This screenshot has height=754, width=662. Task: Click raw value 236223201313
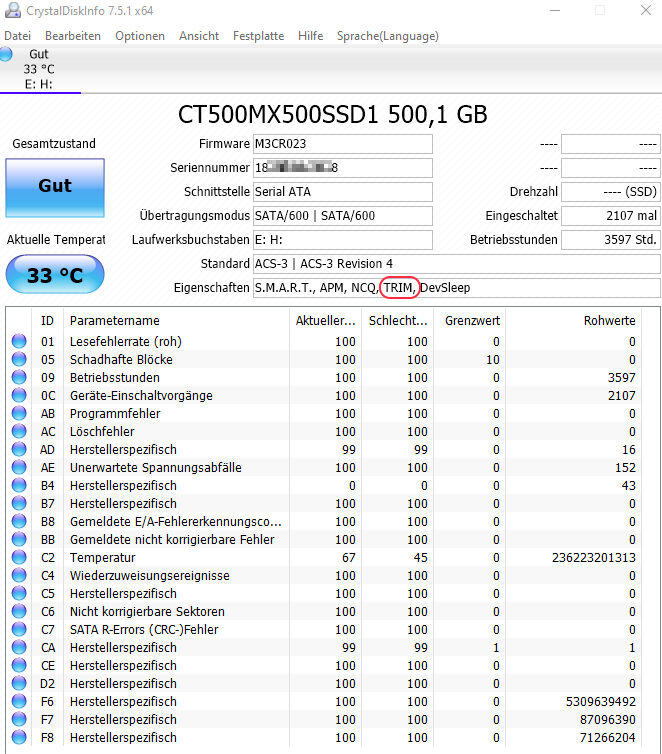click(594, 558)
